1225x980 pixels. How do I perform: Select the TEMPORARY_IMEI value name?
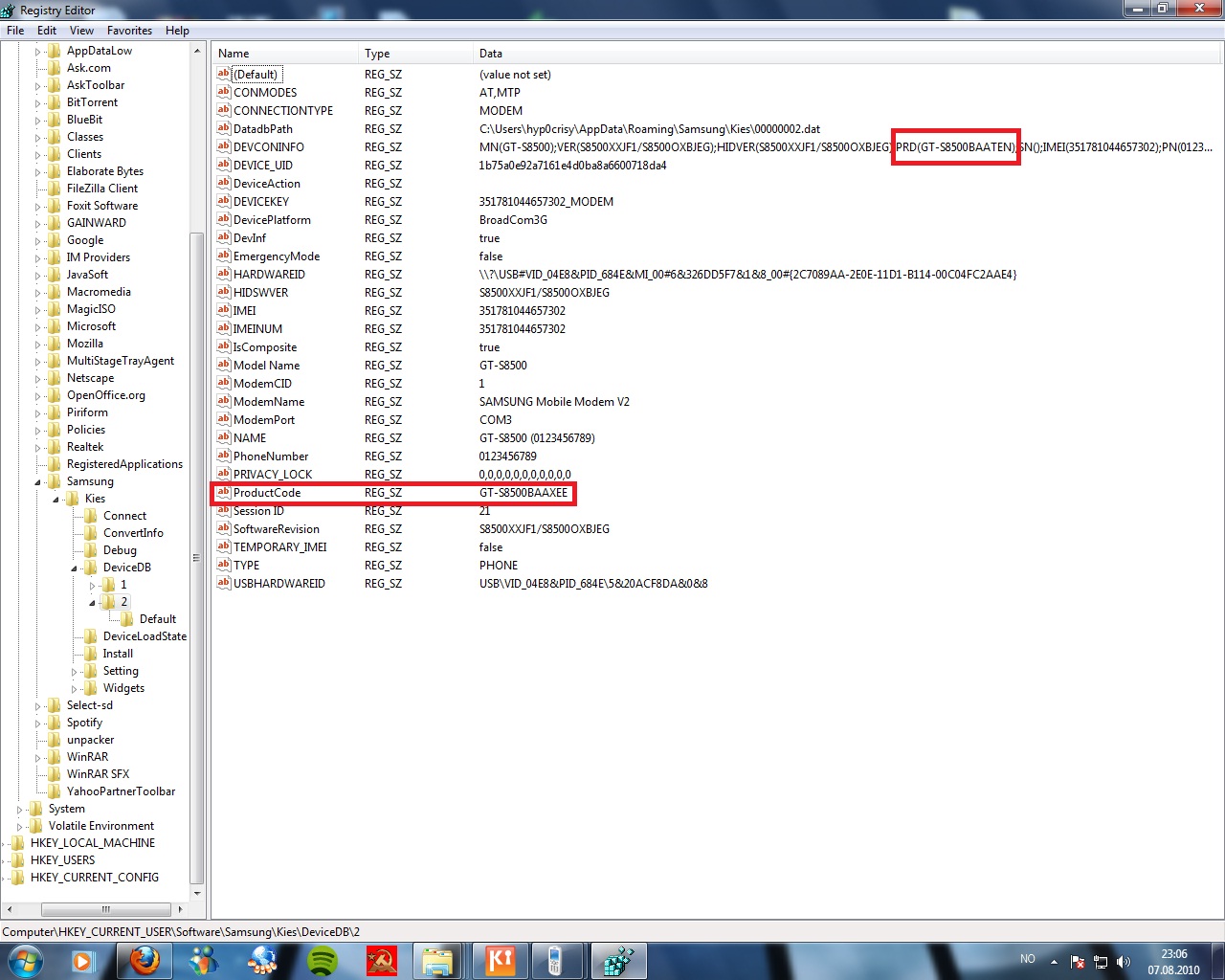280,547
